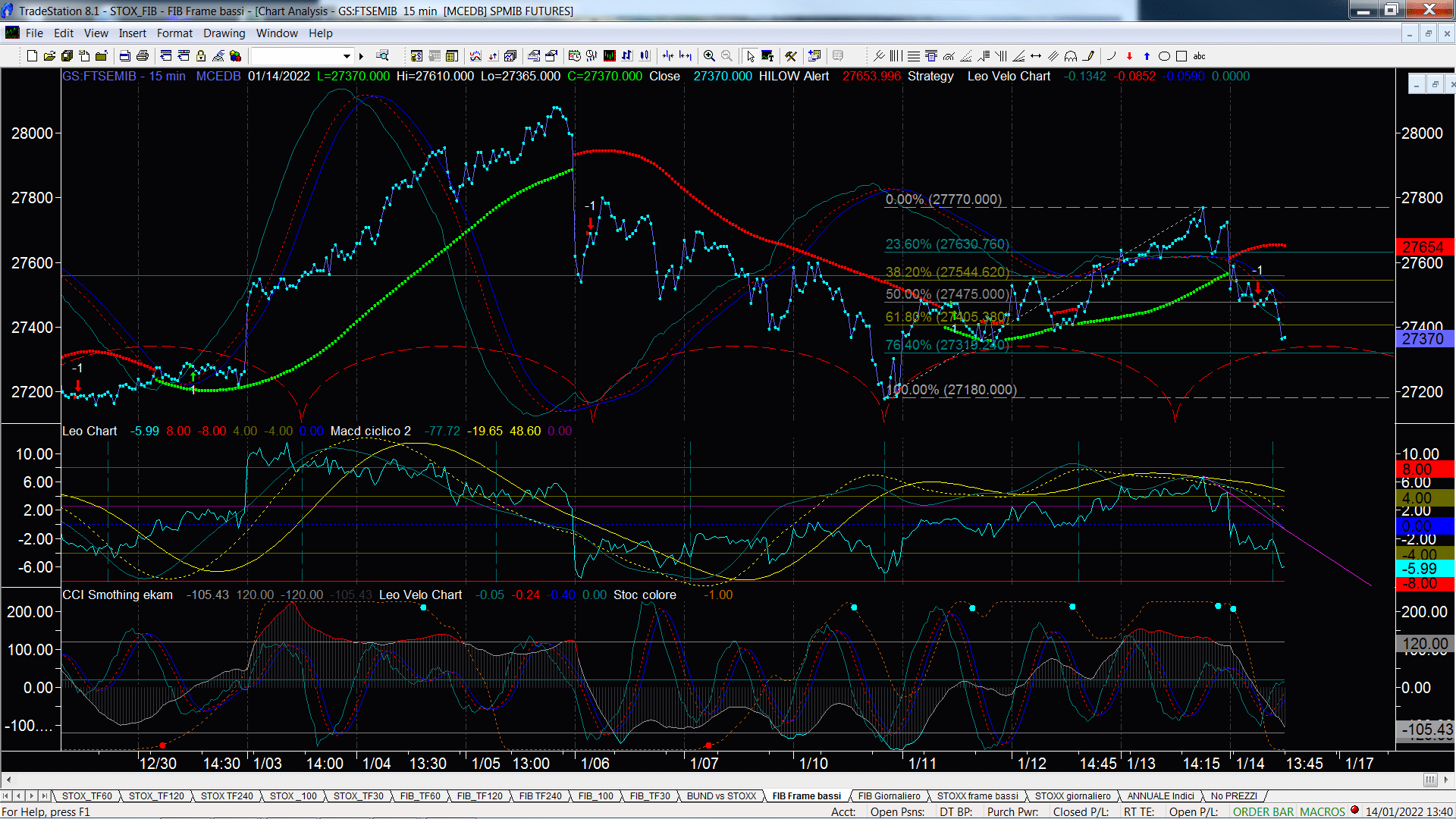This screenshot has height=819, width=1456.
Task: Click the Zoom In magnifier icon
Action: point(709,56)
